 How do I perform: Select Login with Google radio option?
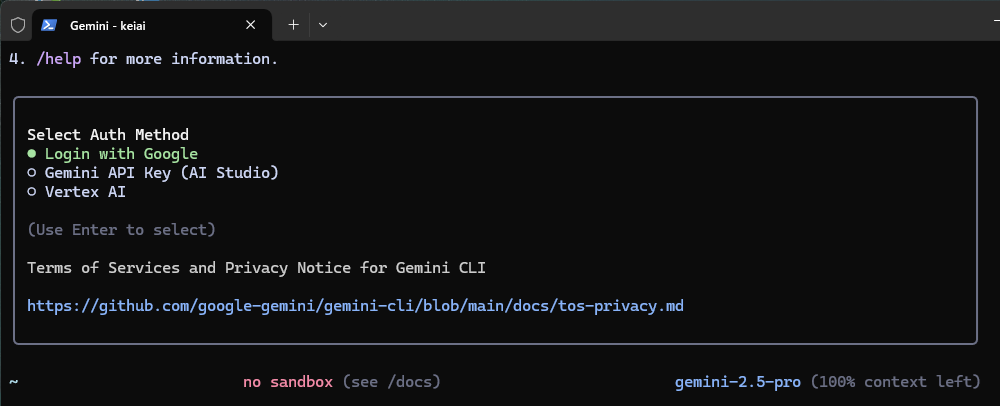(113, 154)
